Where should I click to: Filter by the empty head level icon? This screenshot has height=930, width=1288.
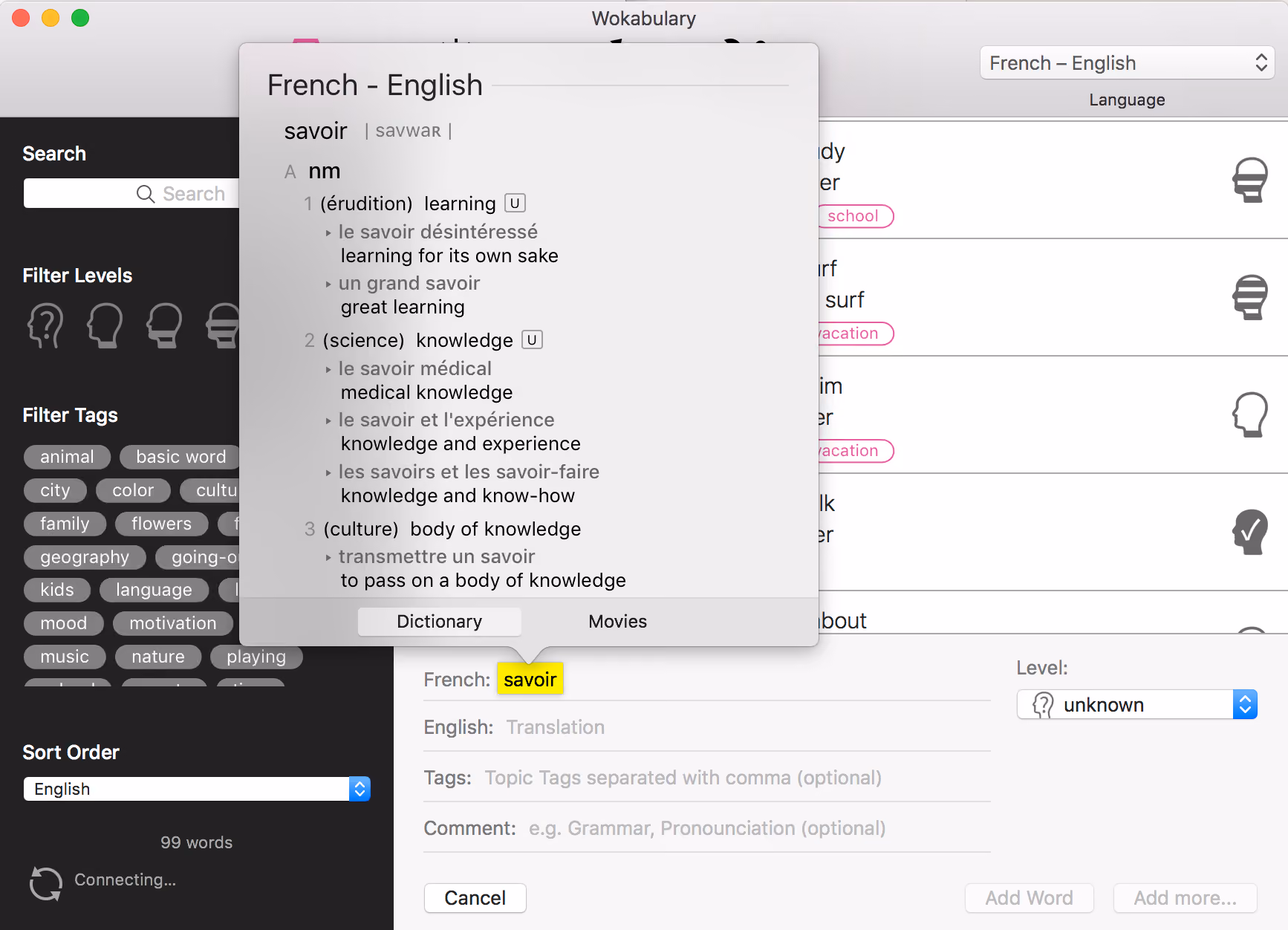(x=105, y=325)
